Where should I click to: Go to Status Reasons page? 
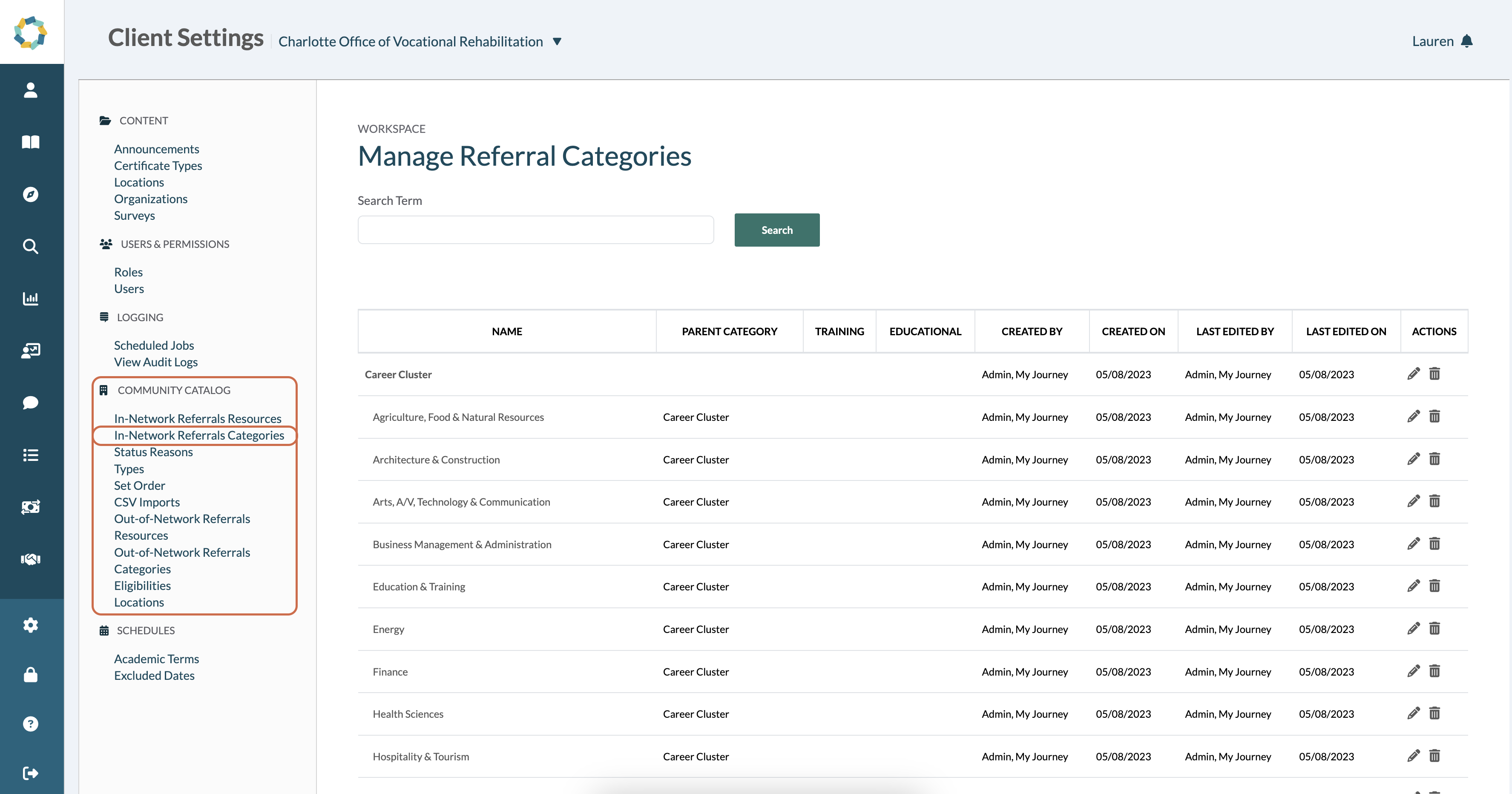tap(153, 452)
